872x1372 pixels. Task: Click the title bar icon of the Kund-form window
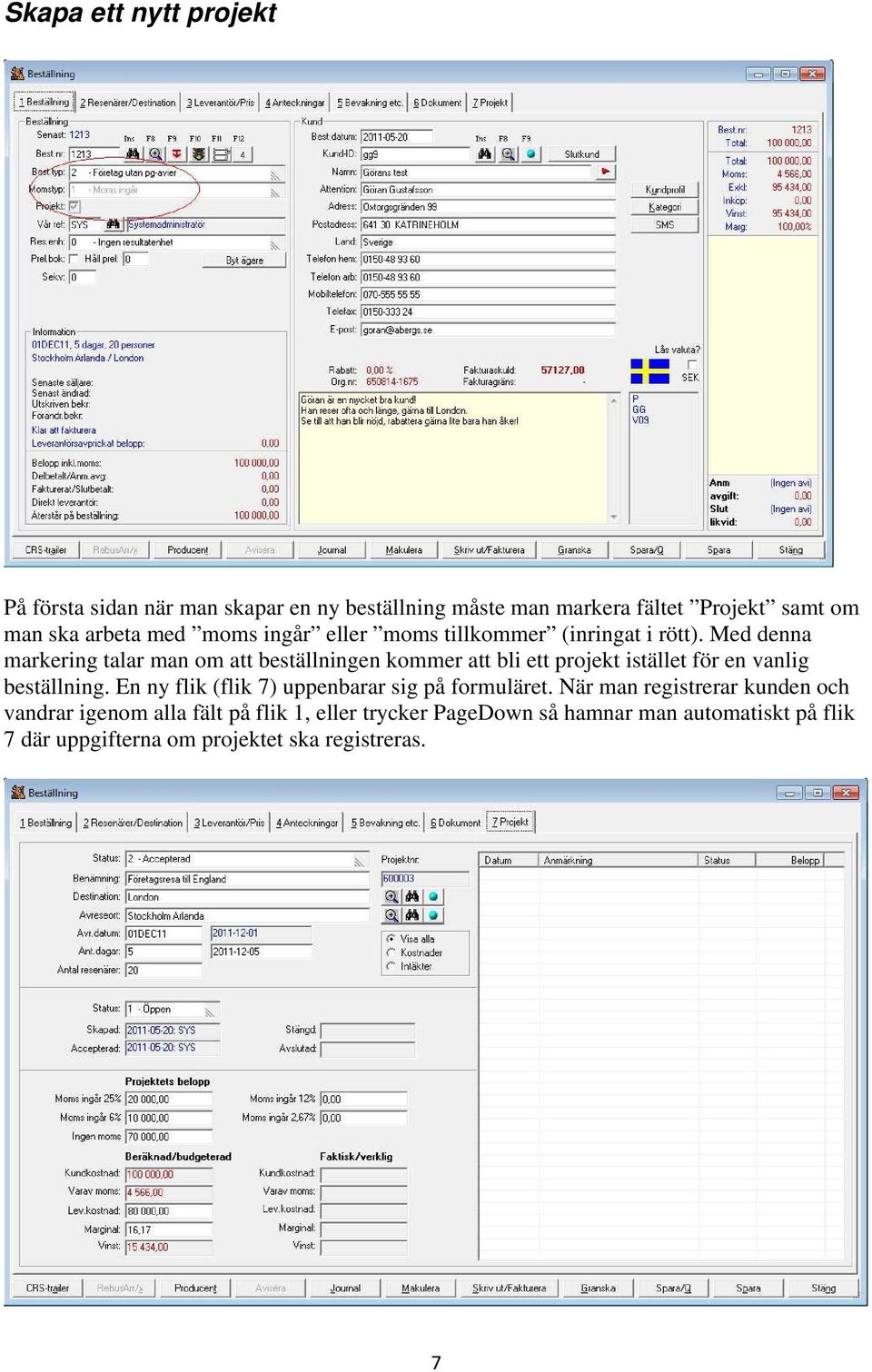click(x=17, y=74)
